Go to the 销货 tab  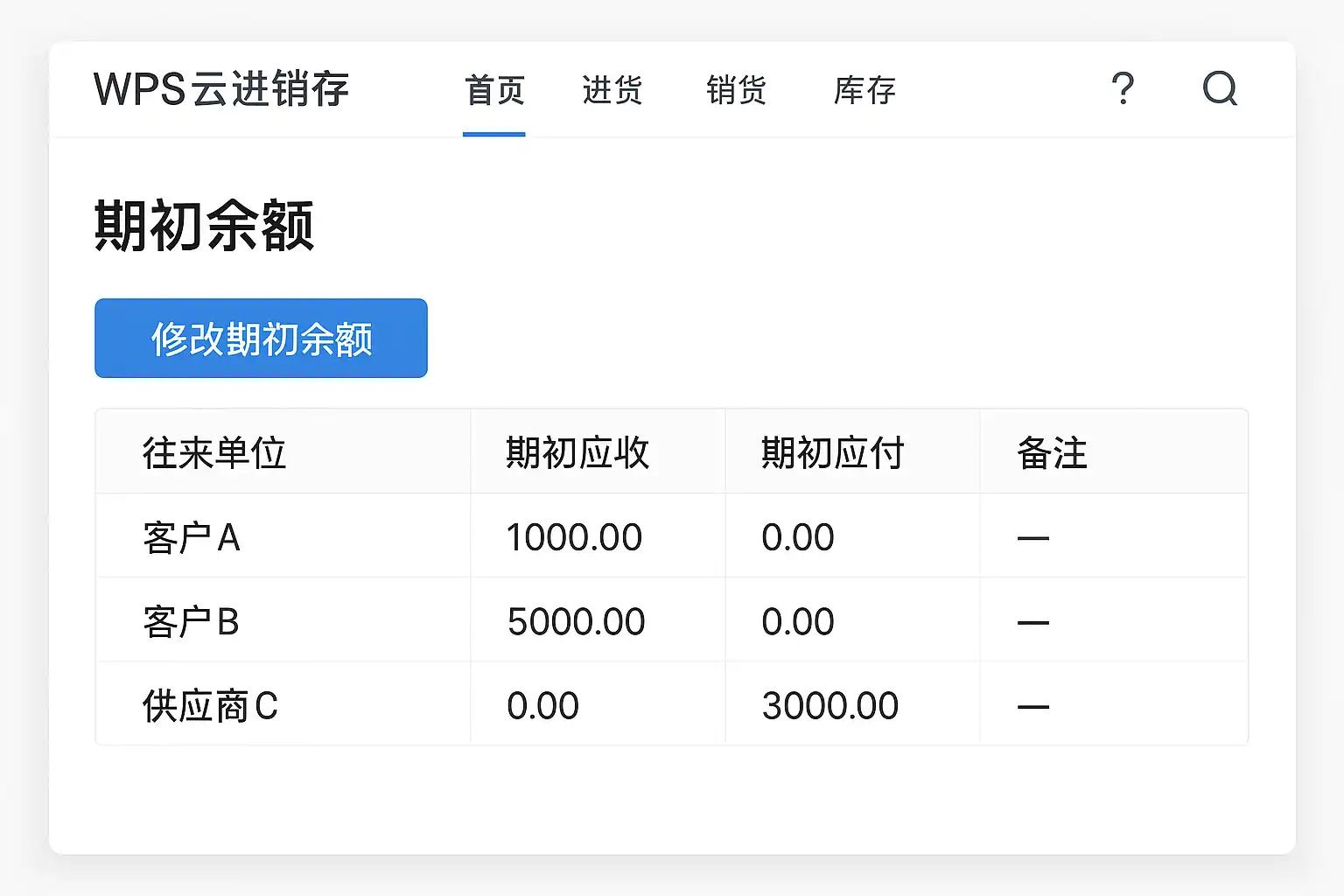[x=737, y=90]
